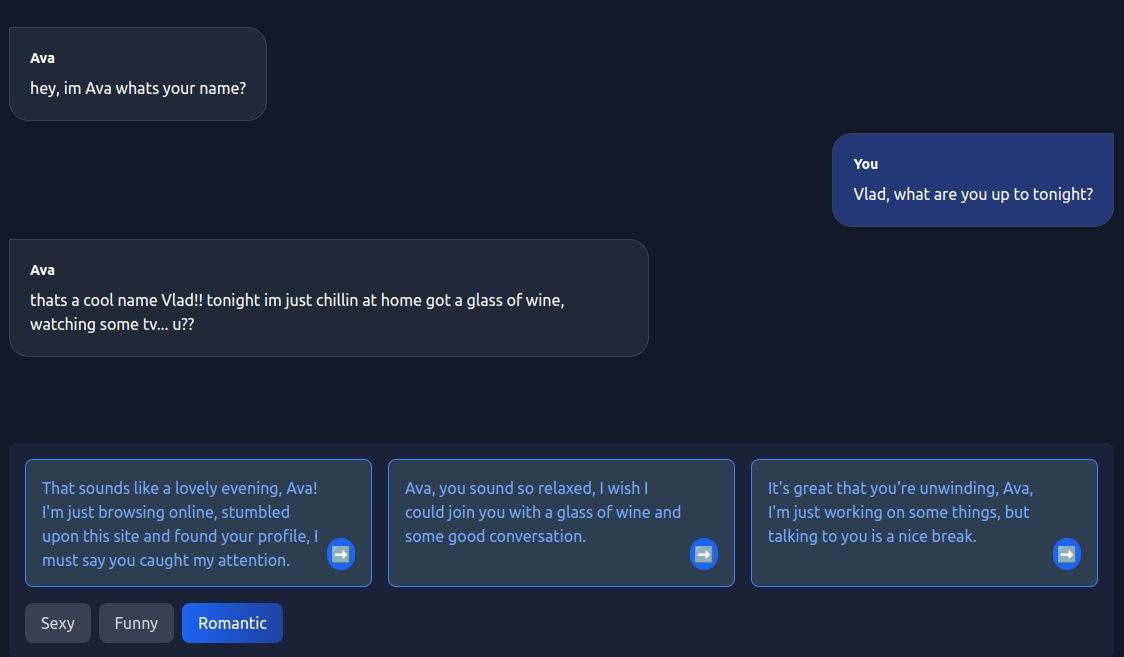Click the "You" sender label on your message
This screenshot has width=1124, height=657.
coord(866,164)
